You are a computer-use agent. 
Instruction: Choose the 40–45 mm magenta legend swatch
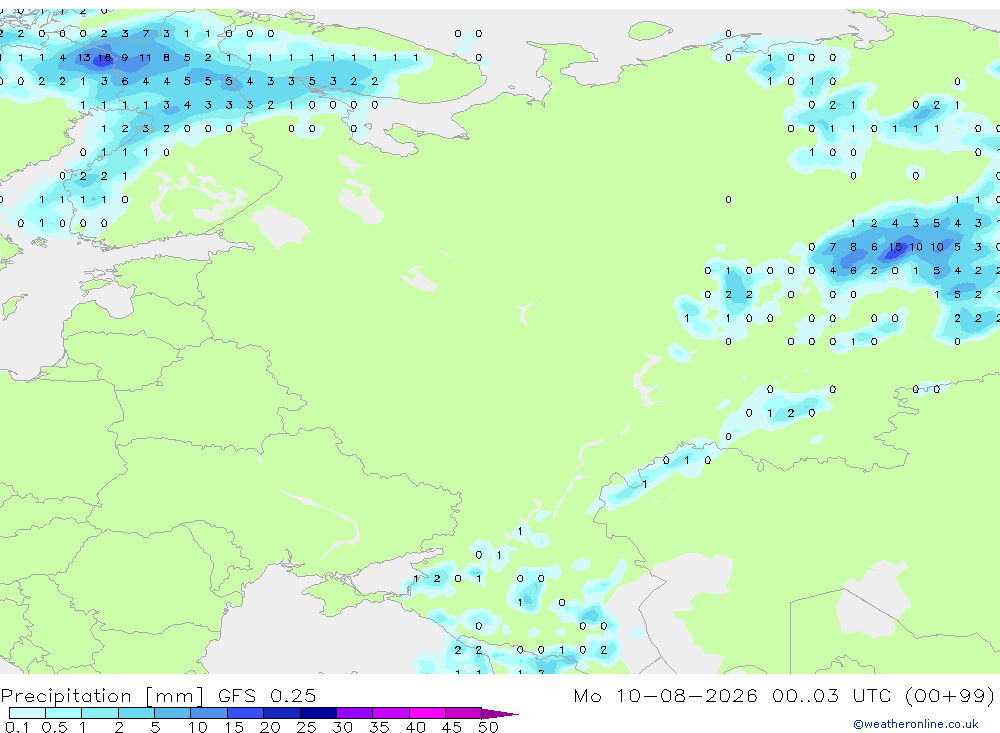(x=427, y=713)
